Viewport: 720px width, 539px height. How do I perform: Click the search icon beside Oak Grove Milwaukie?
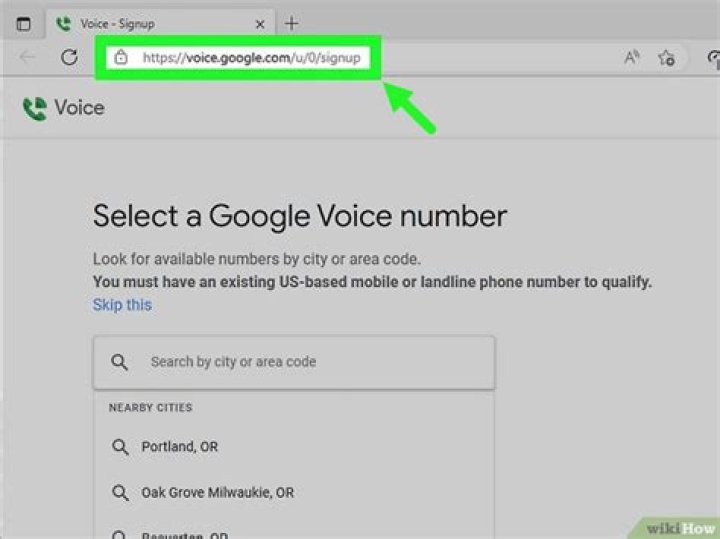click(120, 492)
